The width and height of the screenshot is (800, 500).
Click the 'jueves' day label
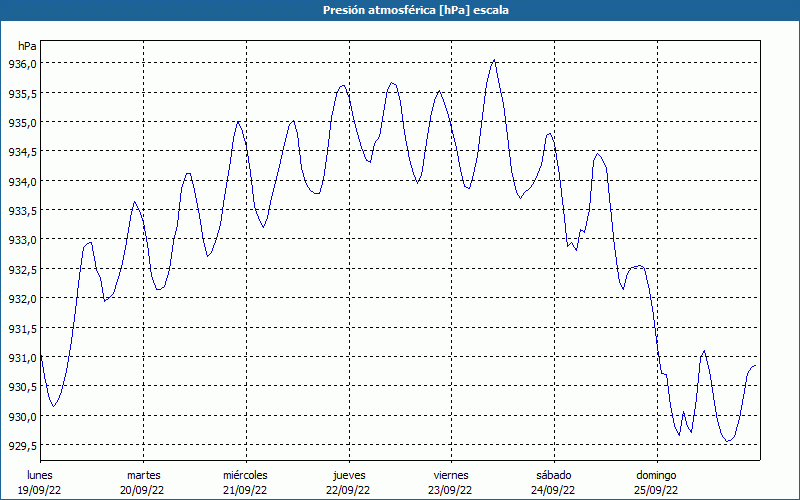click(x=349, y=475)
